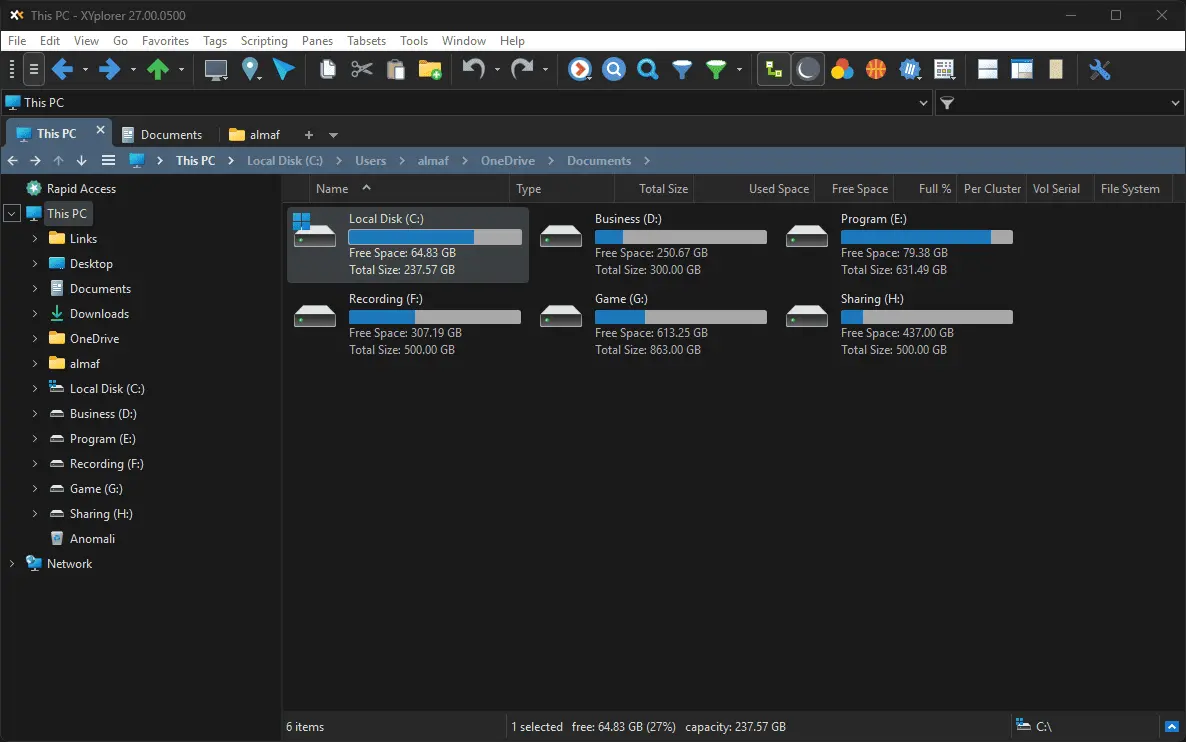Click the blue gear badge toolbar icon
Screen dimensions: 1186x742
(910, 70)
